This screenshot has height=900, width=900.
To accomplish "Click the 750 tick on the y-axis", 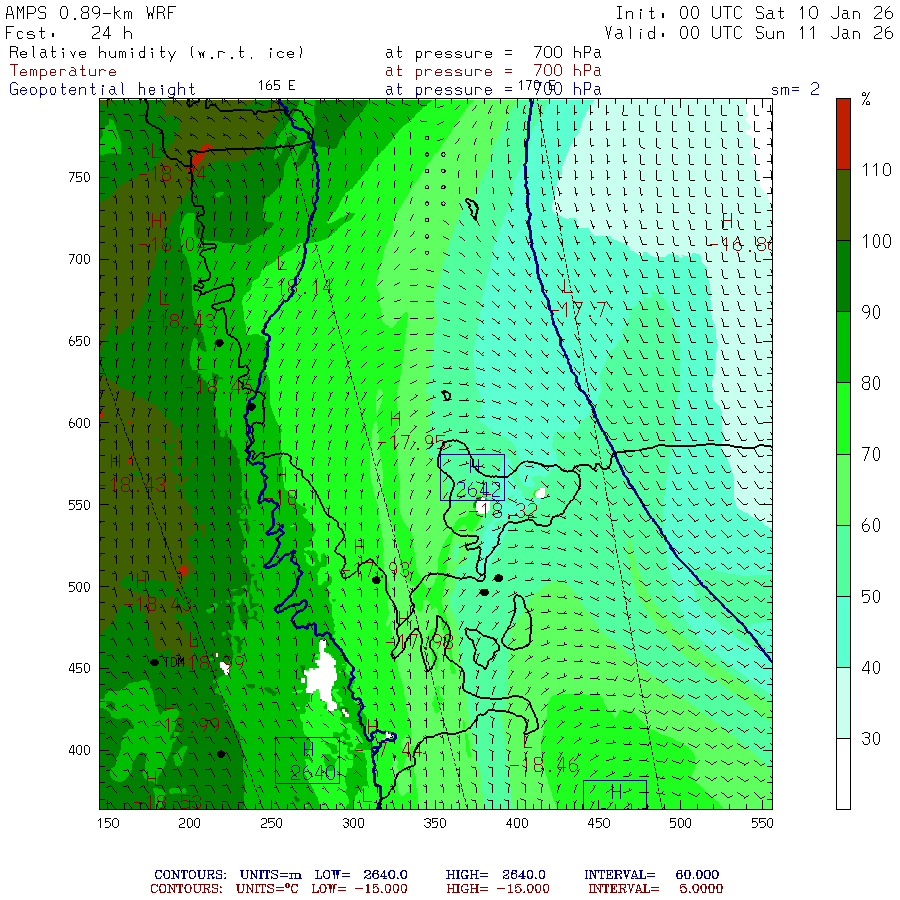I will (x=79, y=177).
